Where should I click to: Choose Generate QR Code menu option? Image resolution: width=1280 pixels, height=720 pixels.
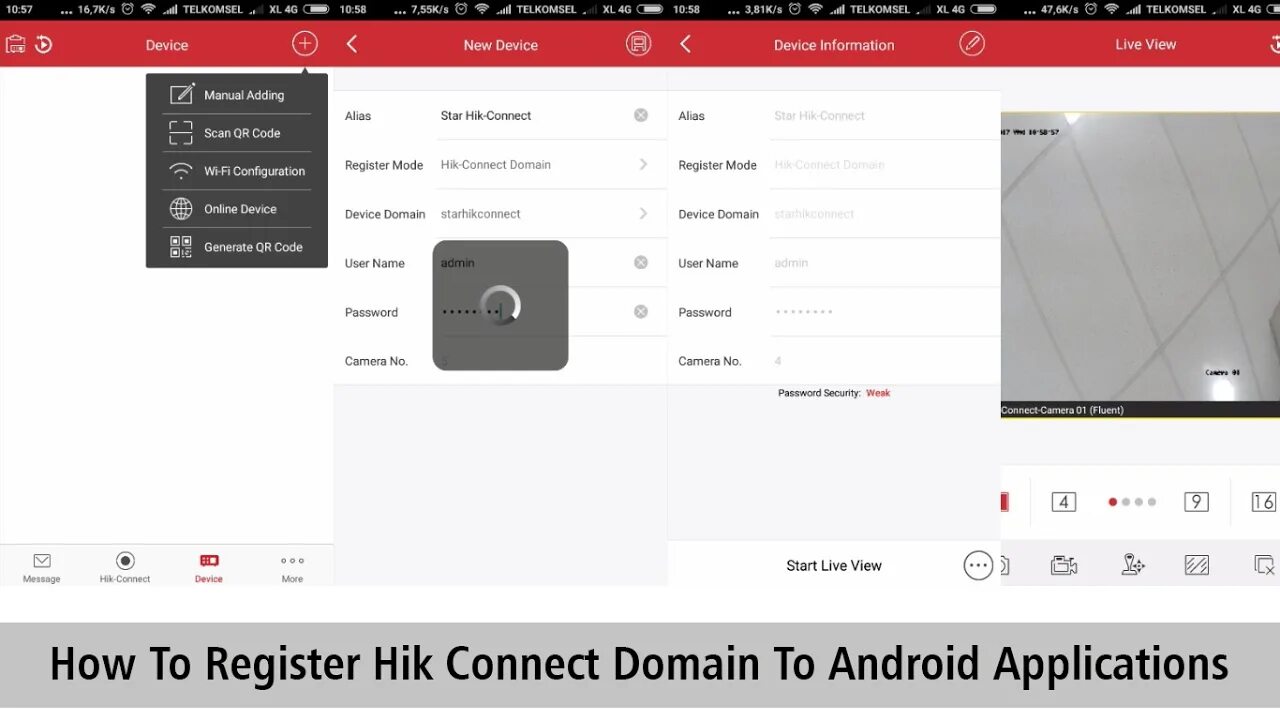pos(237,247)
